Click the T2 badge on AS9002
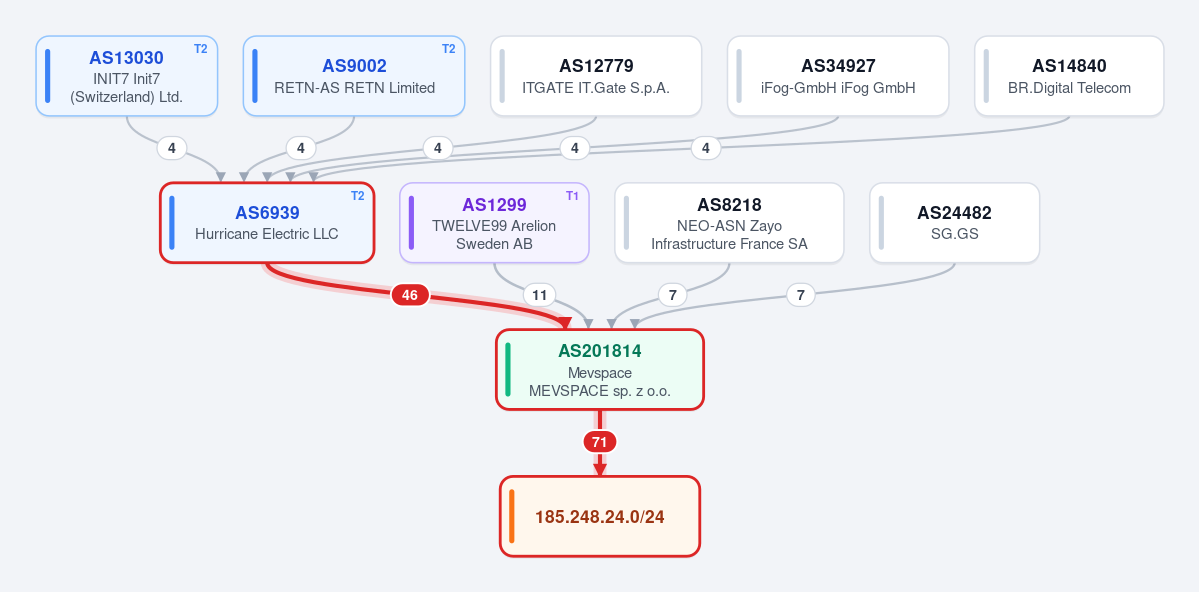The image size is (1199, 592). [449, 49]
